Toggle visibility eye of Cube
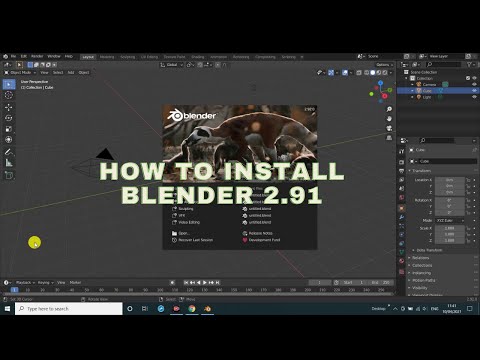 474,91
